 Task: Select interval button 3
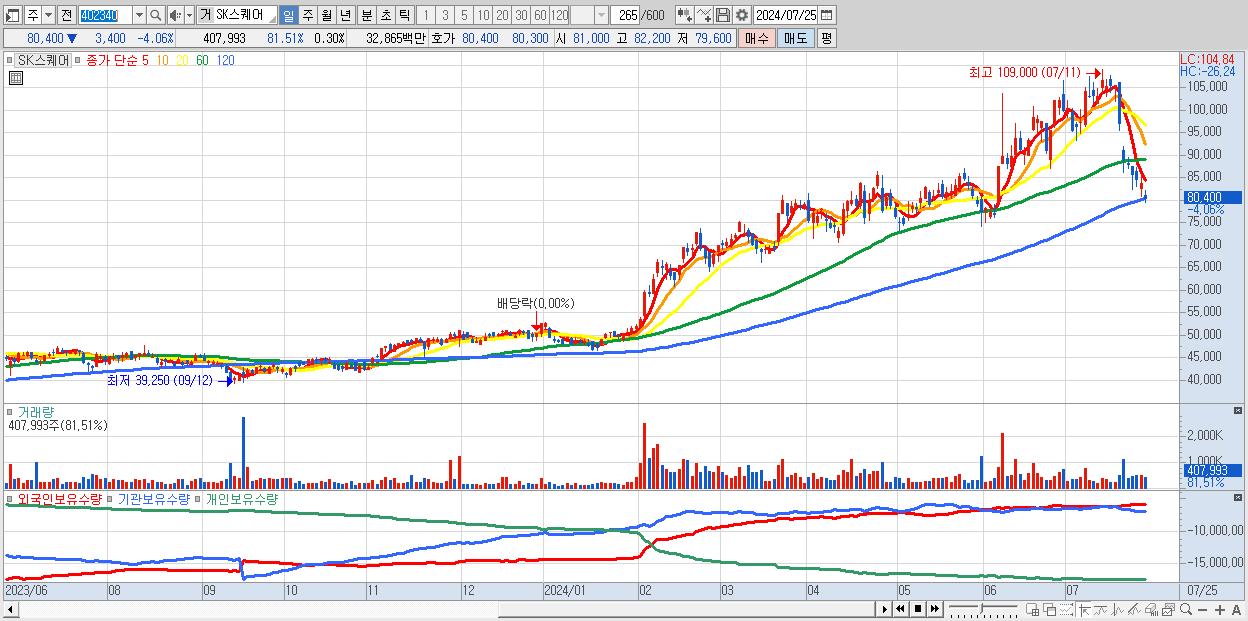coord(445,16)
